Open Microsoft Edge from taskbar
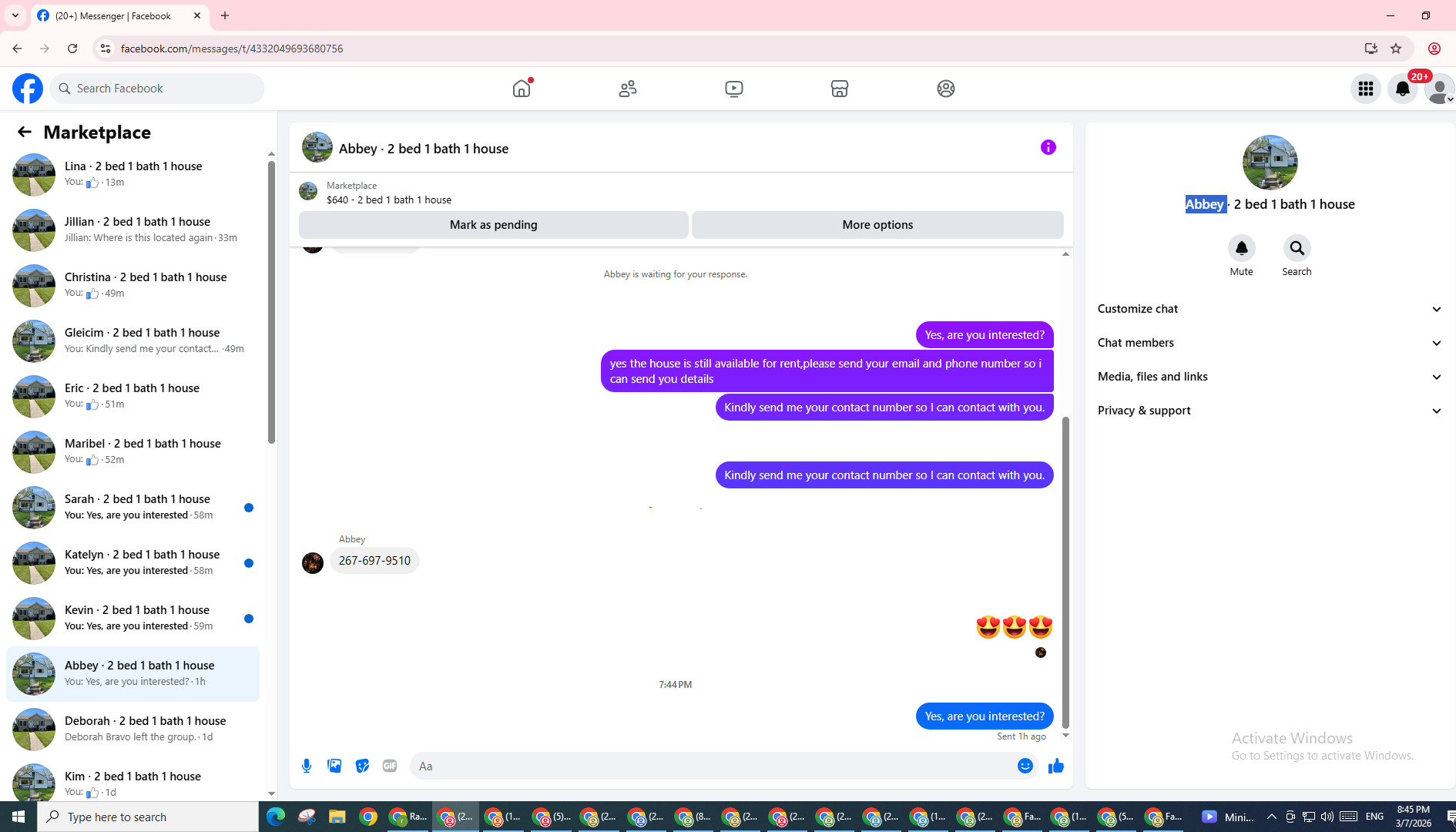Viewport: 1456px width, 832px height. pyautogui.click(x=276, y=817)
